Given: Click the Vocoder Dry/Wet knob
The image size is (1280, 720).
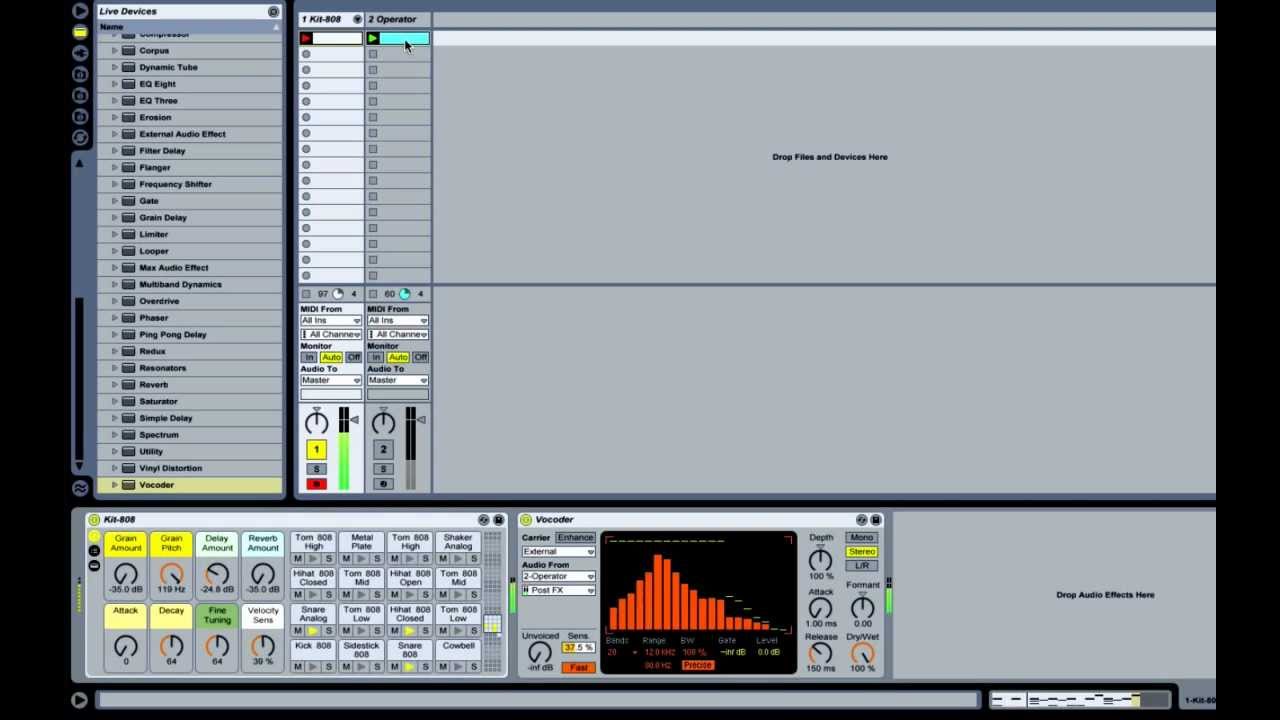Looking at the screenshot, I should pos(862,655).
